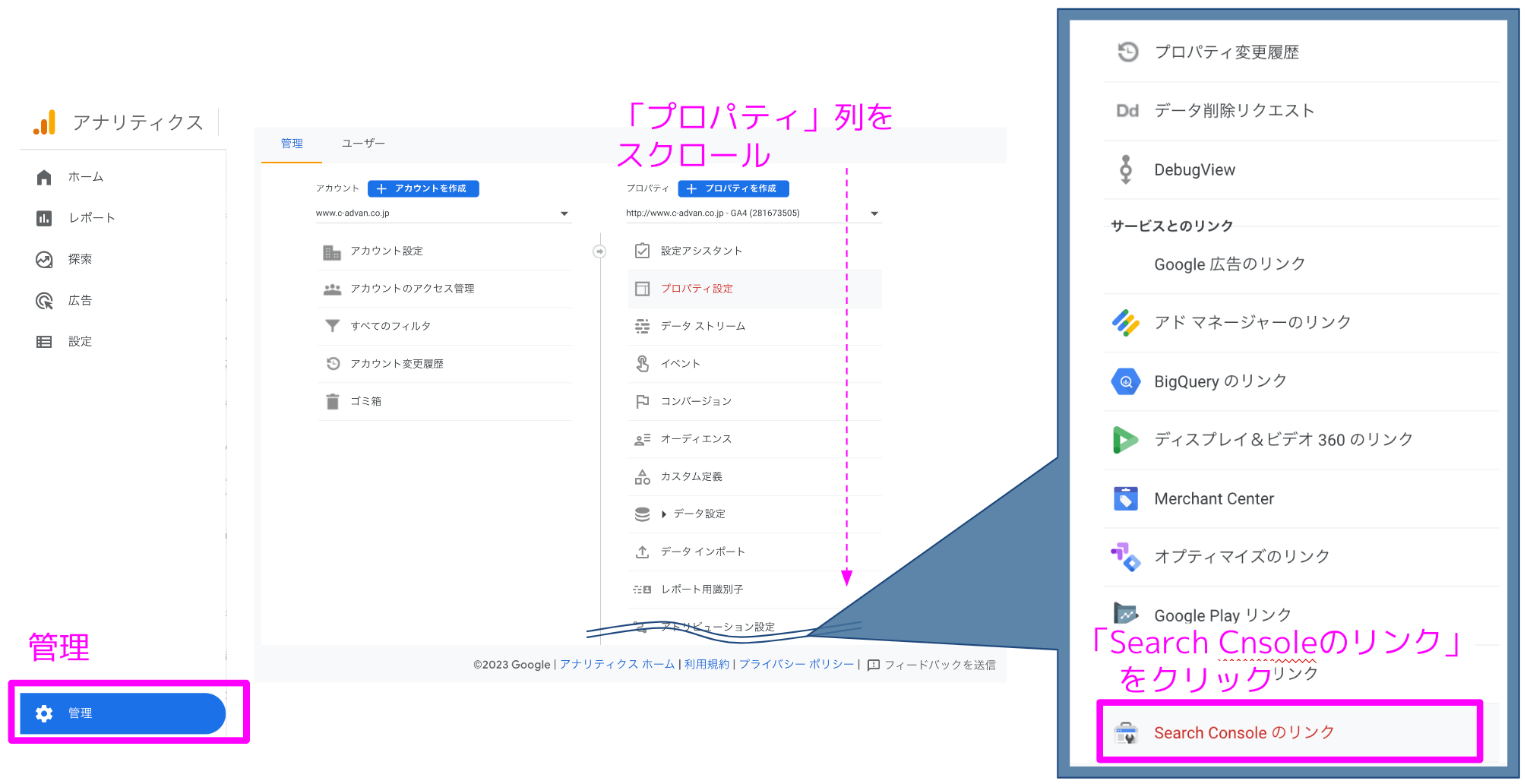Click 利用規約 footer link
The image size is (1527, 784).
707,664
